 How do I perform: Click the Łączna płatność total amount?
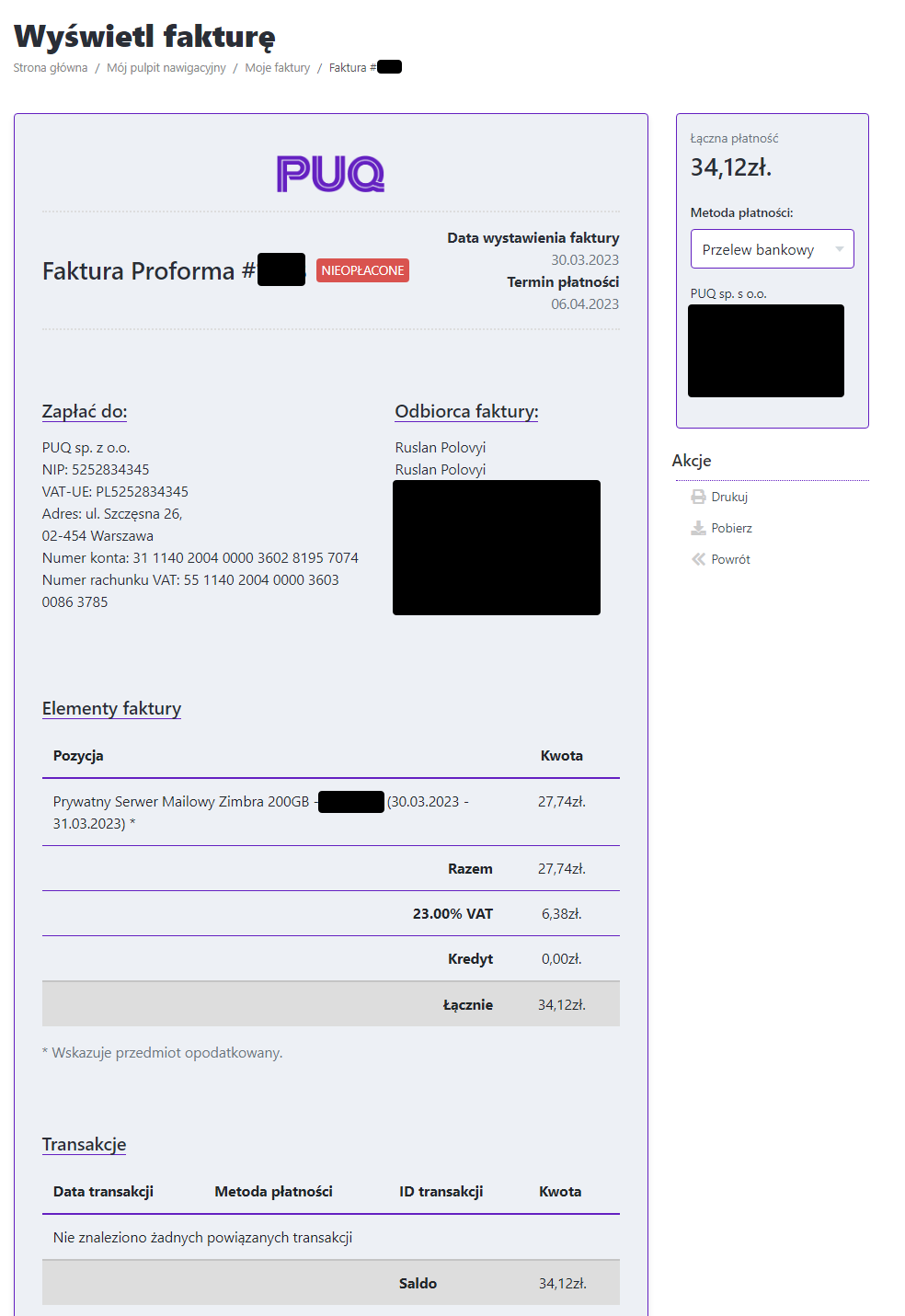pyautogui.click(x=731, y=167)
